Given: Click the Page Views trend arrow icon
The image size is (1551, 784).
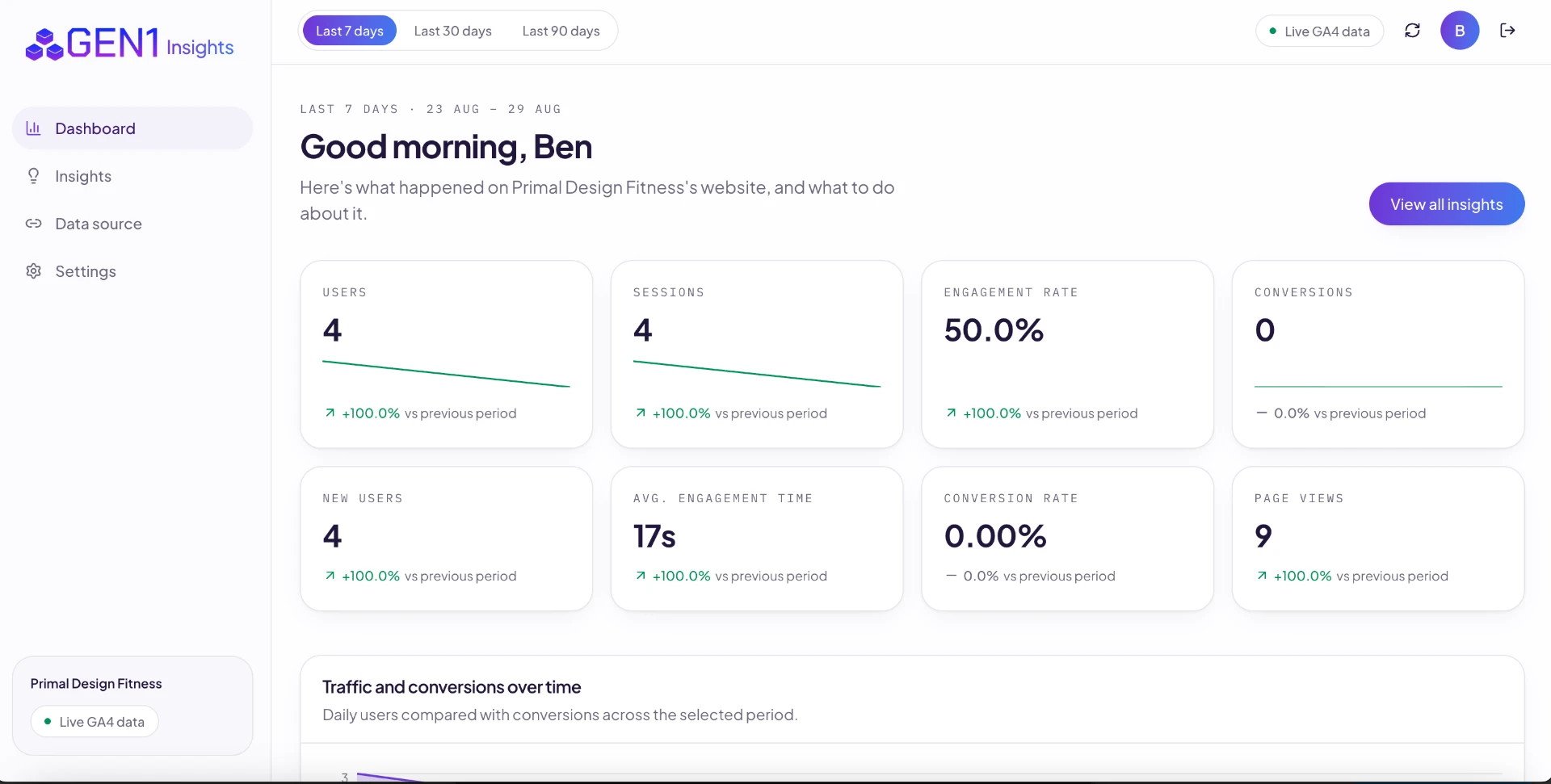Looking at the screenshot, I should click(1262, 576).
